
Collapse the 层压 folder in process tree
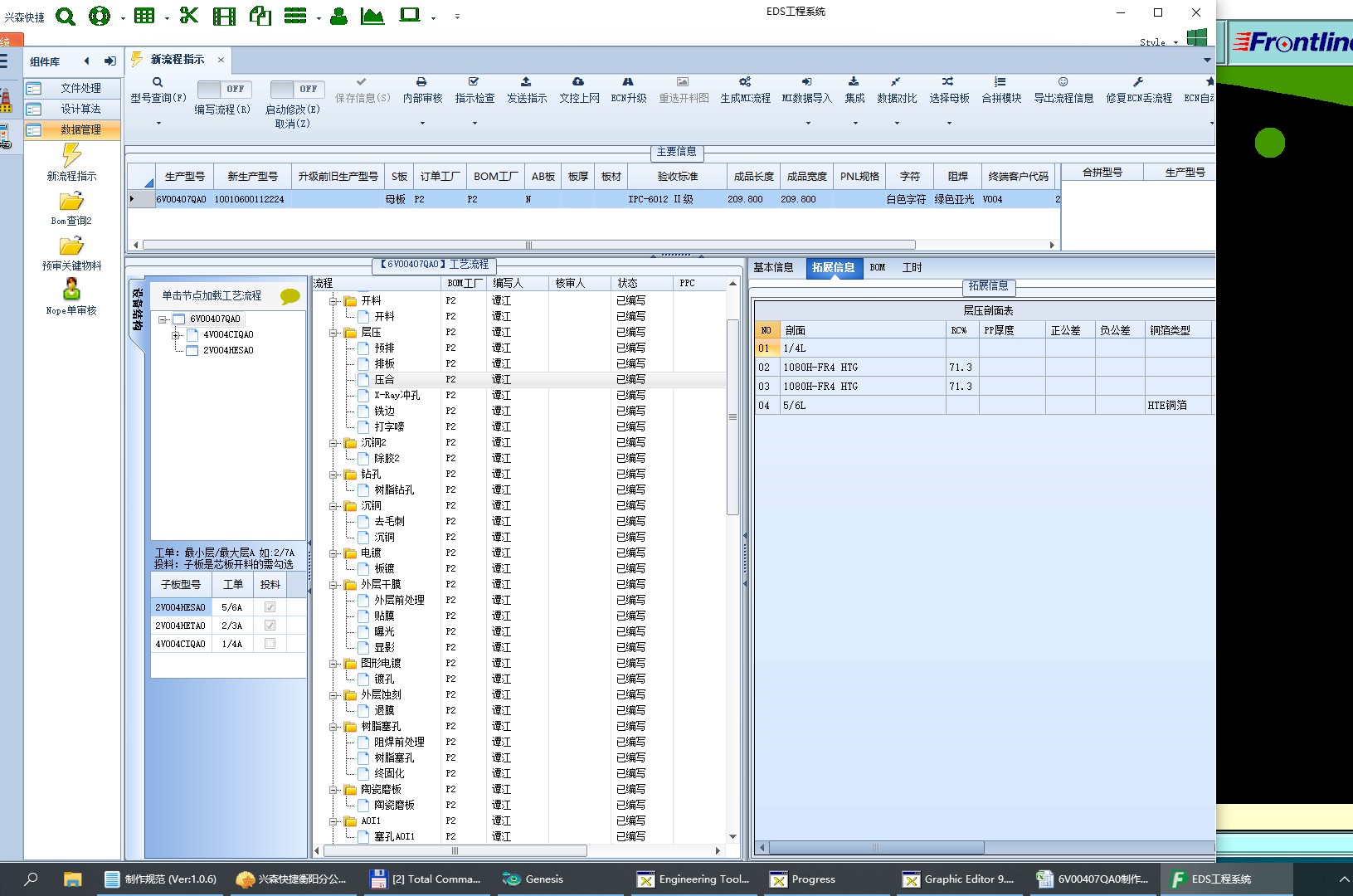(x=333, y=333)
